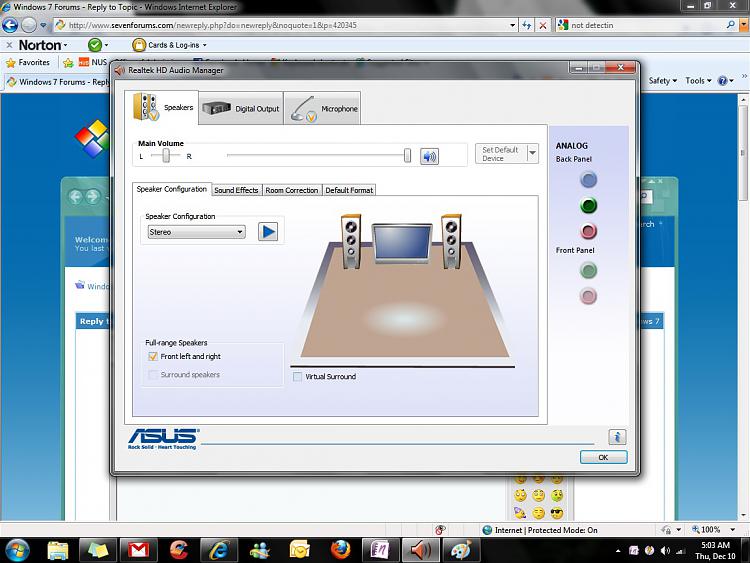The image size is (750, 563).
Task: Click the main volume slider track
Action: (x=316, y=155)
